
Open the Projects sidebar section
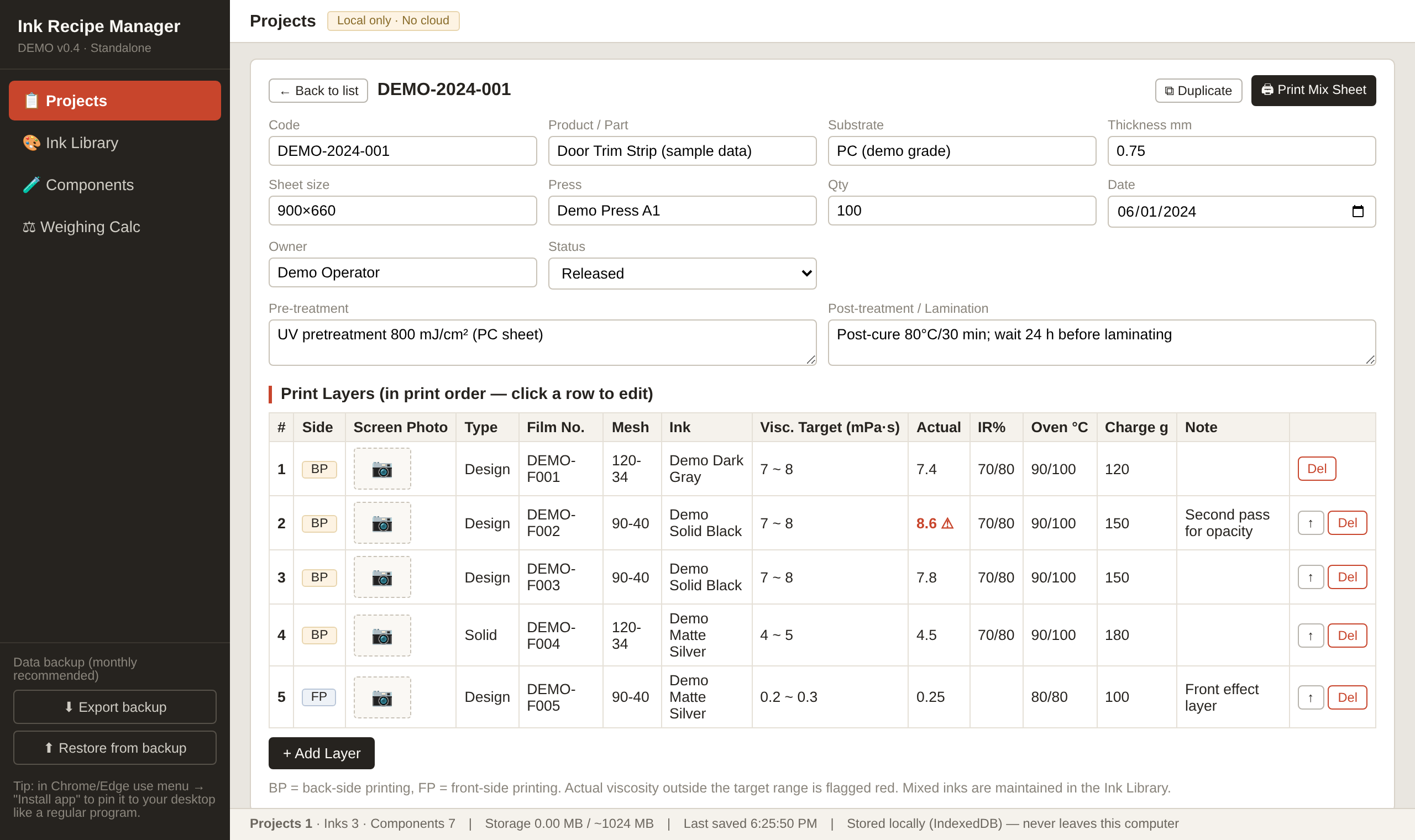click(115, 101)
